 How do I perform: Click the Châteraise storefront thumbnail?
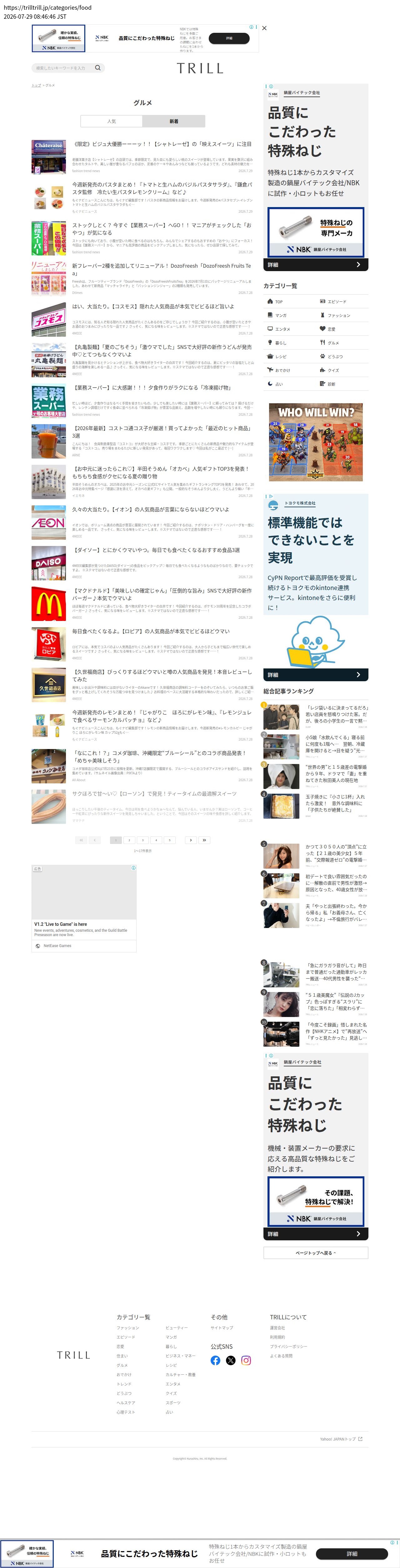(x=49, y=157)
